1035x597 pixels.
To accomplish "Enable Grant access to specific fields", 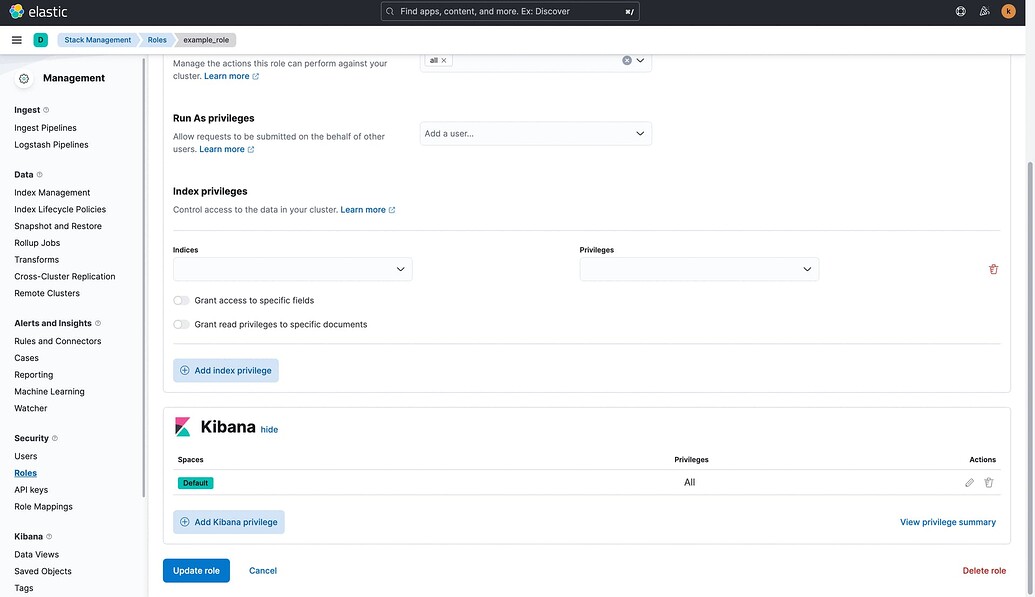I will (180, 300).
